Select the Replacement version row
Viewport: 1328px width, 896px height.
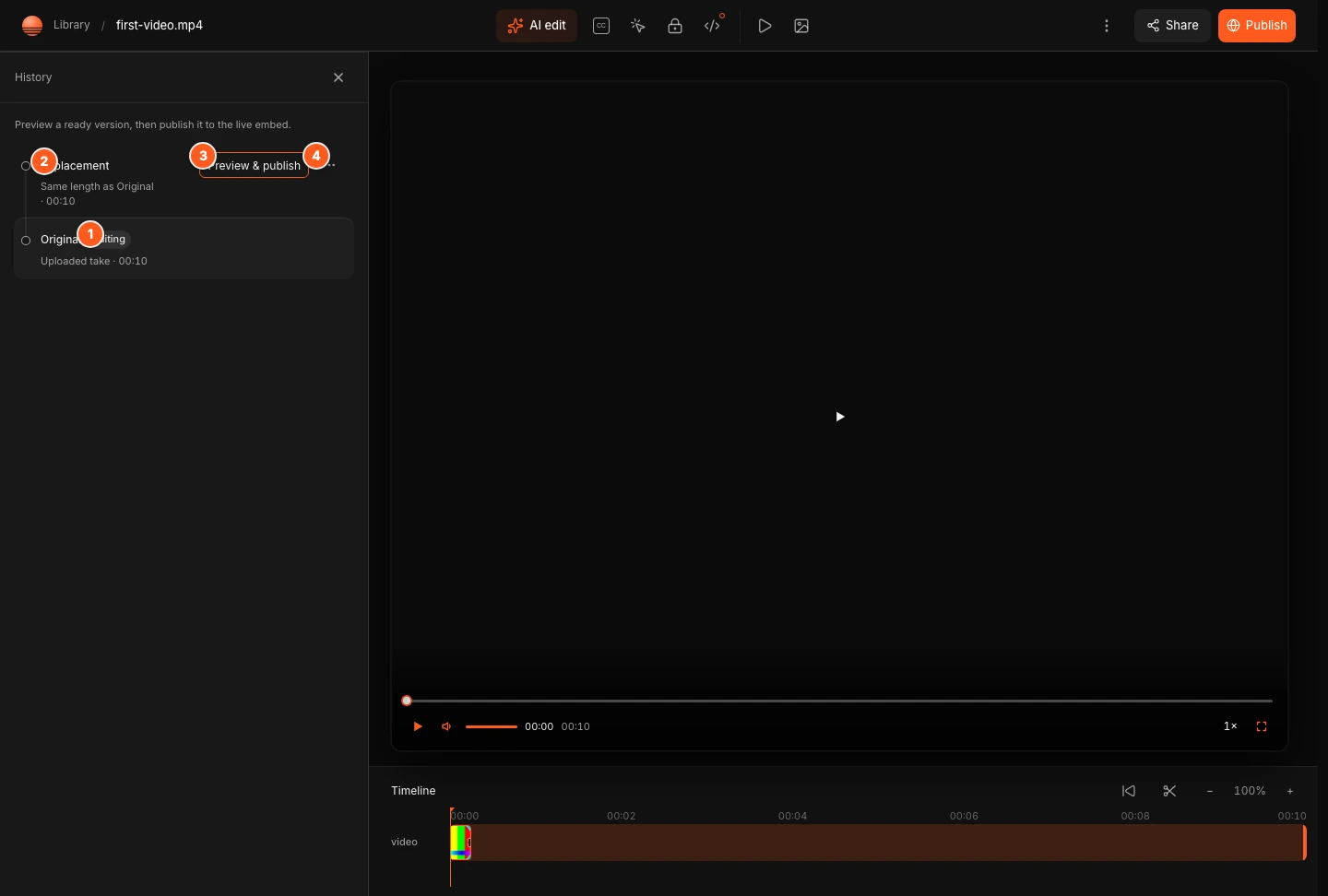(x=184, y=182)
